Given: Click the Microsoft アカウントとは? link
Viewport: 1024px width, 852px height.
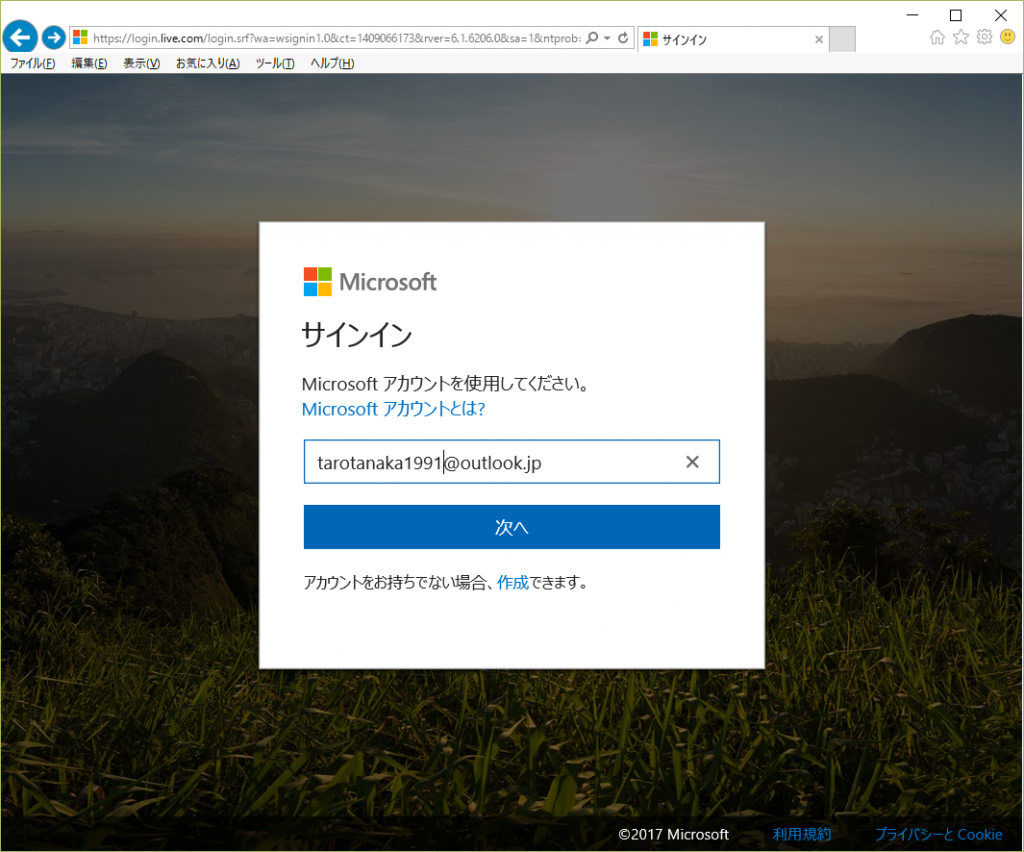Looking at the screenshot, I should pos(393,409).
